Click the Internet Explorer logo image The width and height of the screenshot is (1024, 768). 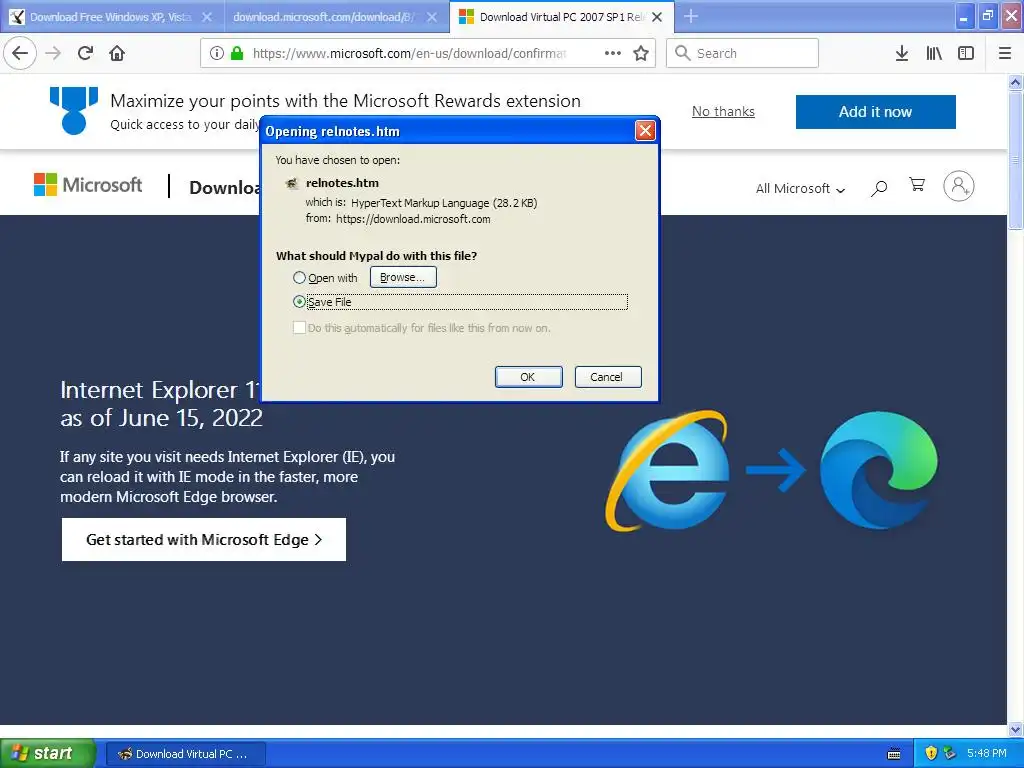click(x=668, y=470)
